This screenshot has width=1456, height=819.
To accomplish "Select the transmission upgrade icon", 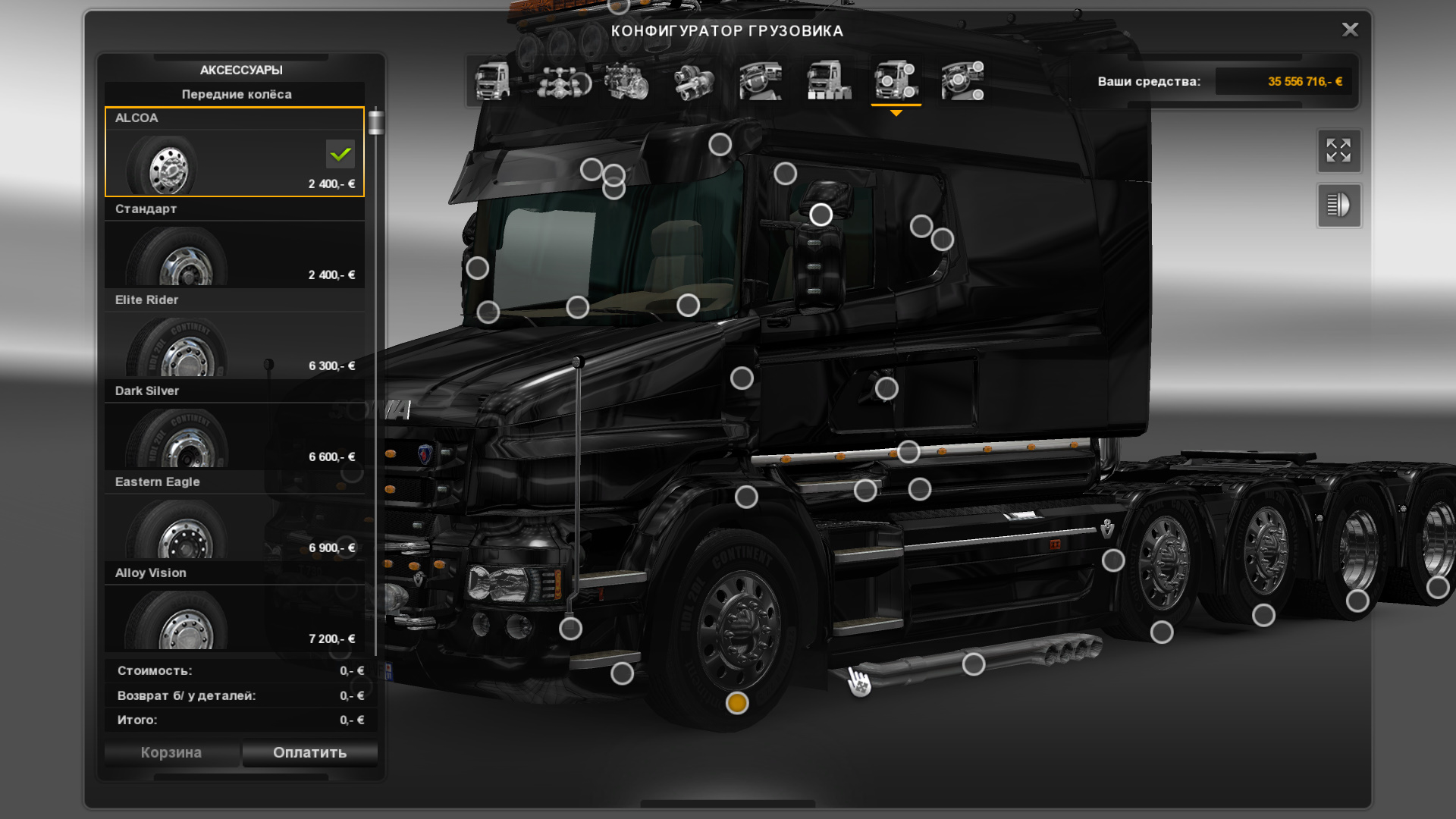I will coord(693,81).
